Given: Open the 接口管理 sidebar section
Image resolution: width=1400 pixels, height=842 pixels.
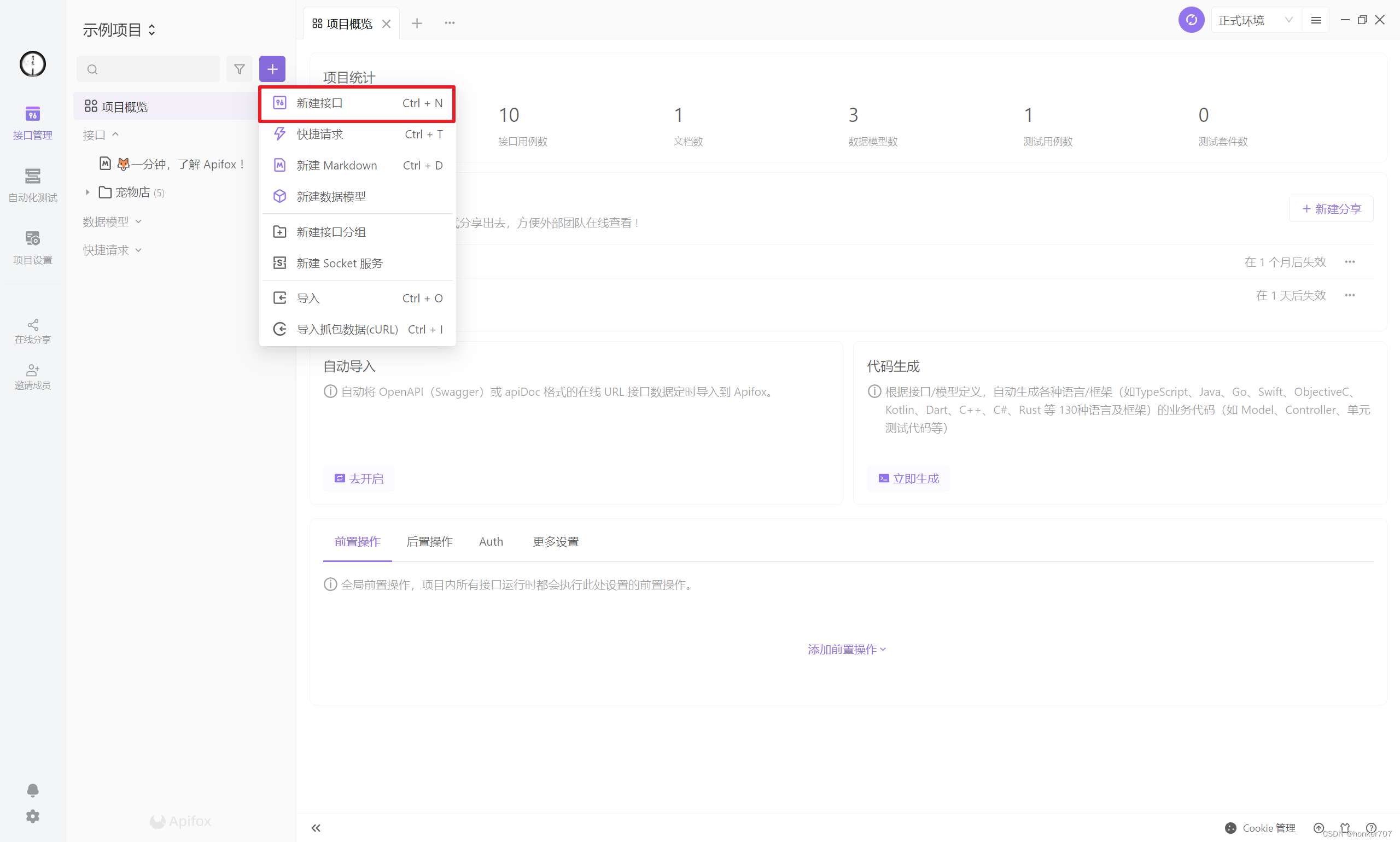Looking at the screenshot, I should (x=32, y=122).
